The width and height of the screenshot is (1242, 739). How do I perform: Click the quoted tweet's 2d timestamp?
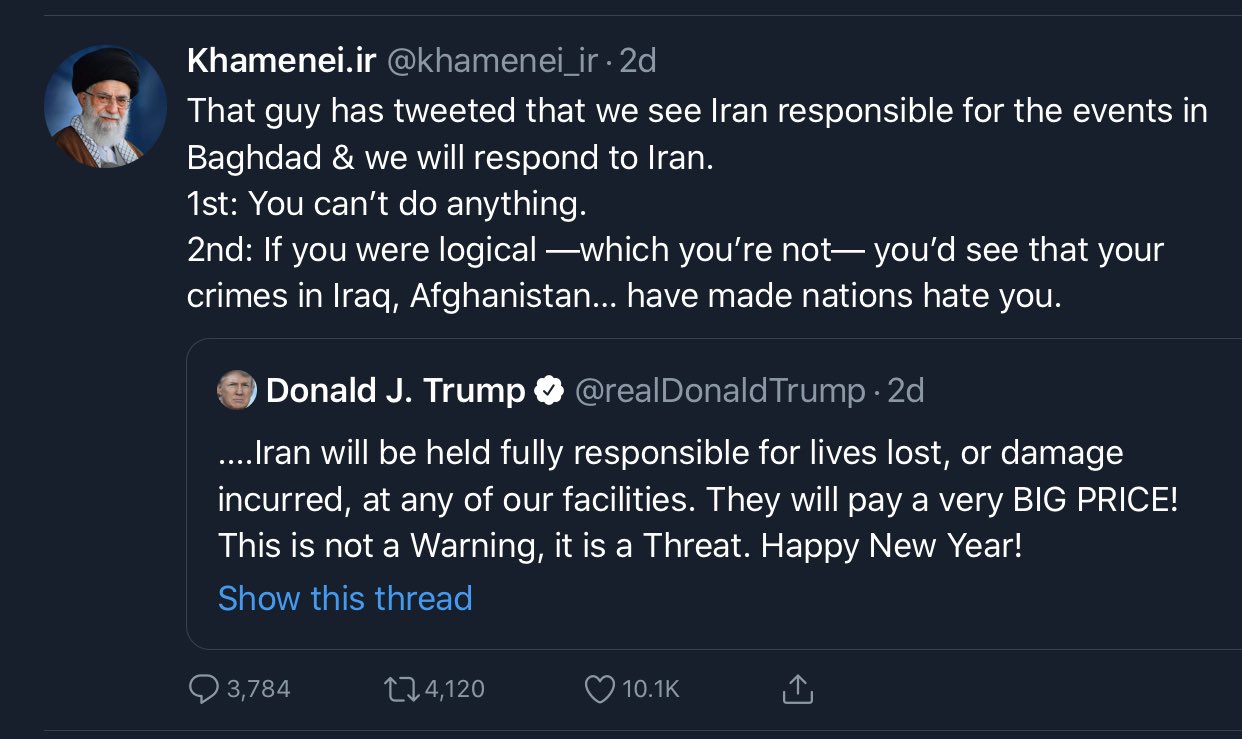point(906,391)
